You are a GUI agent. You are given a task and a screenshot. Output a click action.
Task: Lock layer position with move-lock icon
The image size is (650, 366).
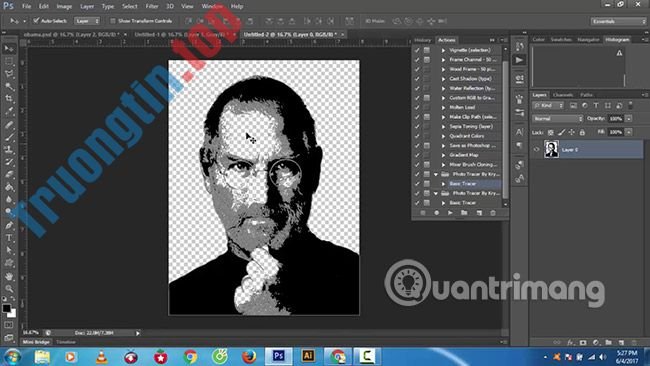572,132
